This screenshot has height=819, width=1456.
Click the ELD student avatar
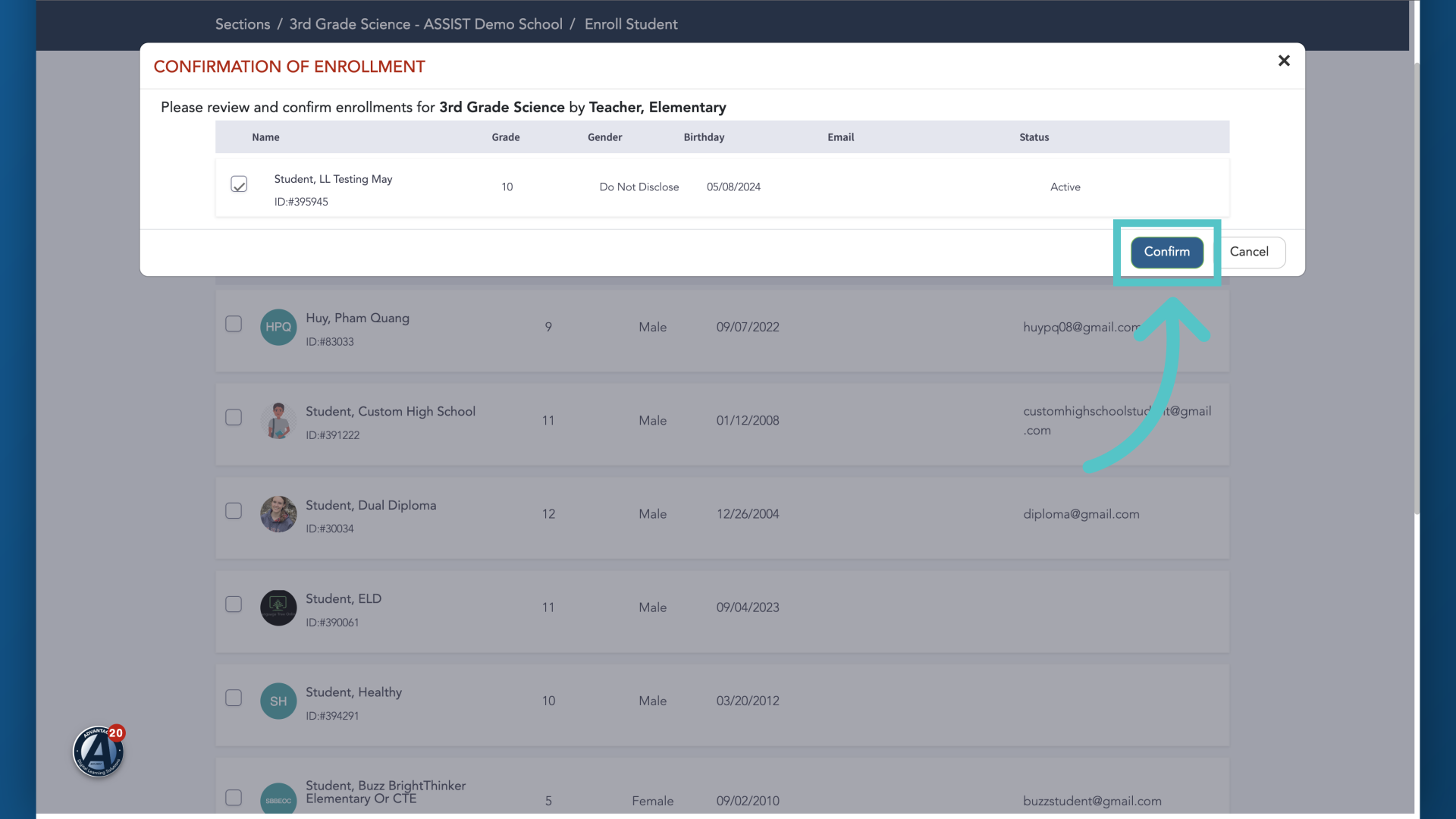click(x=278, y=607)
